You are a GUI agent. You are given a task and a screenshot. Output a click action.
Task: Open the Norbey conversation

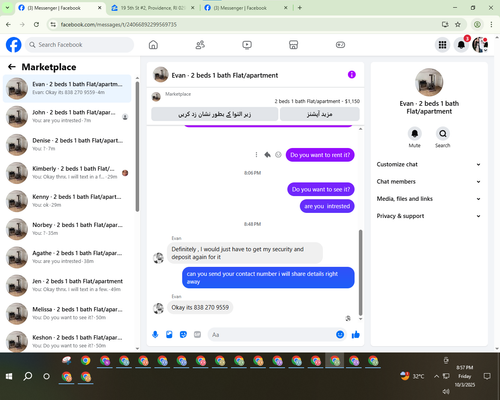coord(67,229)
